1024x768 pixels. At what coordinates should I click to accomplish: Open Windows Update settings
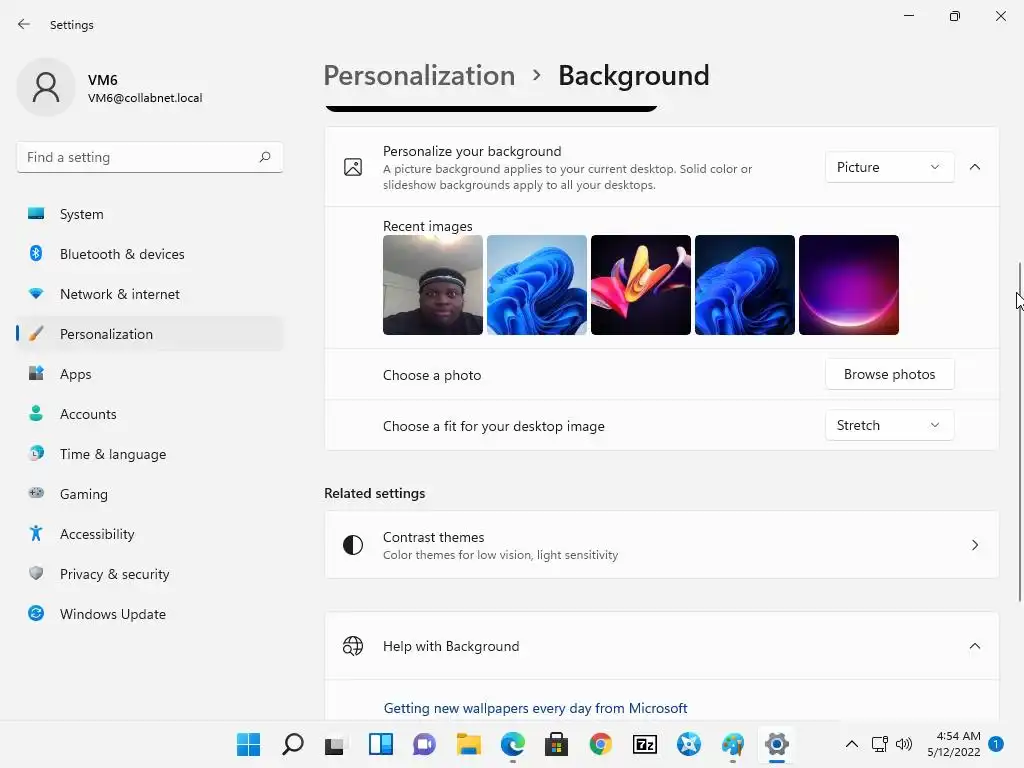[x=150, y=614]
